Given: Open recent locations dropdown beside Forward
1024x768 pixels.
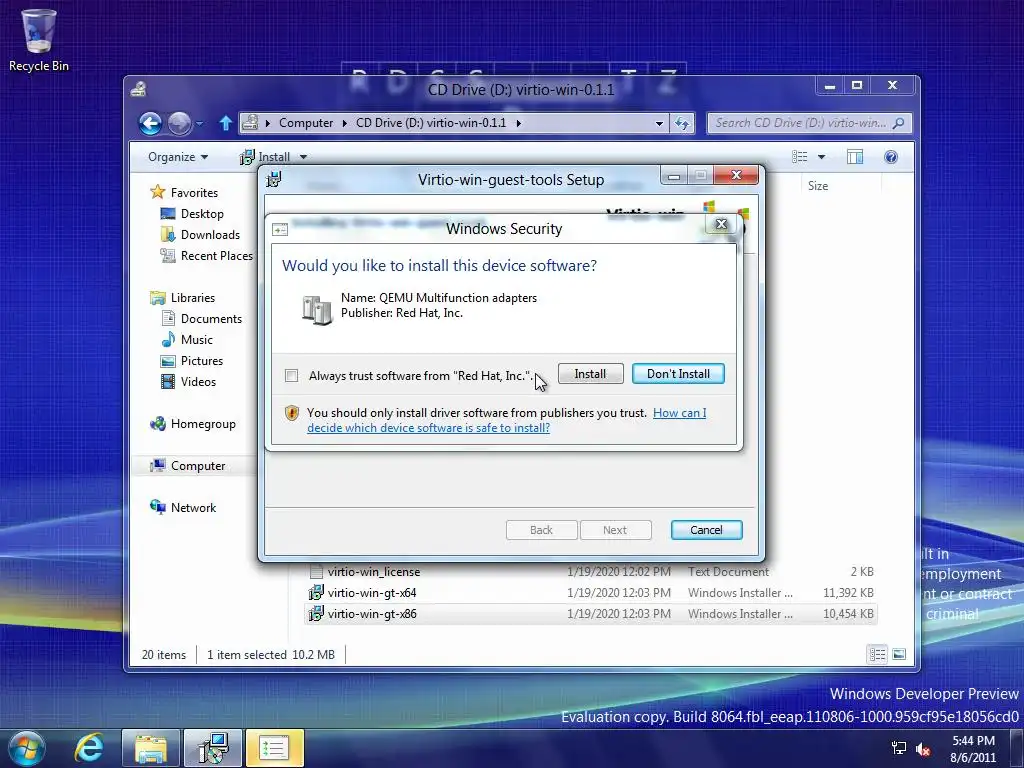Looking at the screenshot, I should [x=200, y=123].
